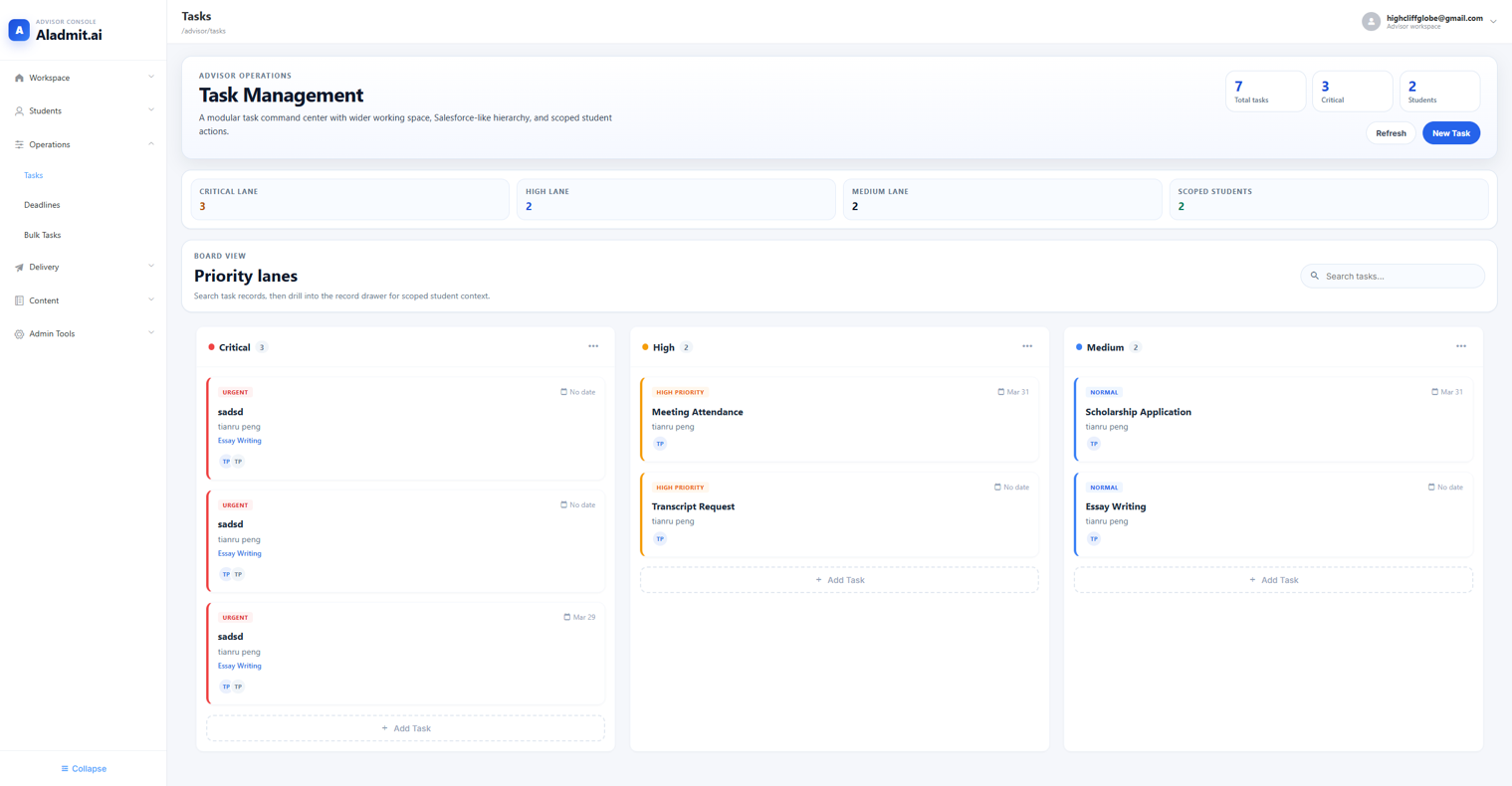
Task: Select the Workspace home icon
Action: [18, 78]
